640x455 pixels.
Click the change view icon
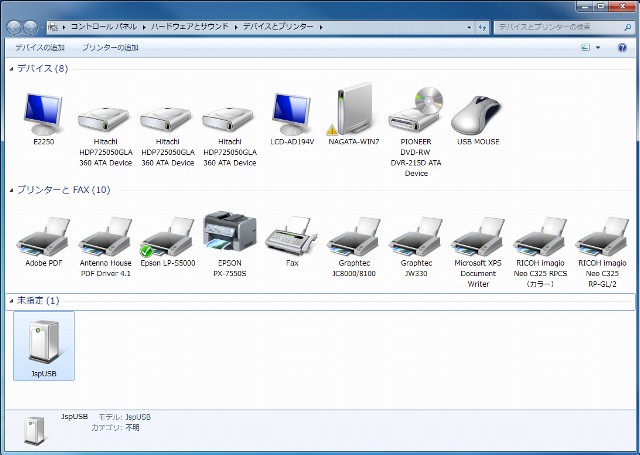[x=585, y=48]
